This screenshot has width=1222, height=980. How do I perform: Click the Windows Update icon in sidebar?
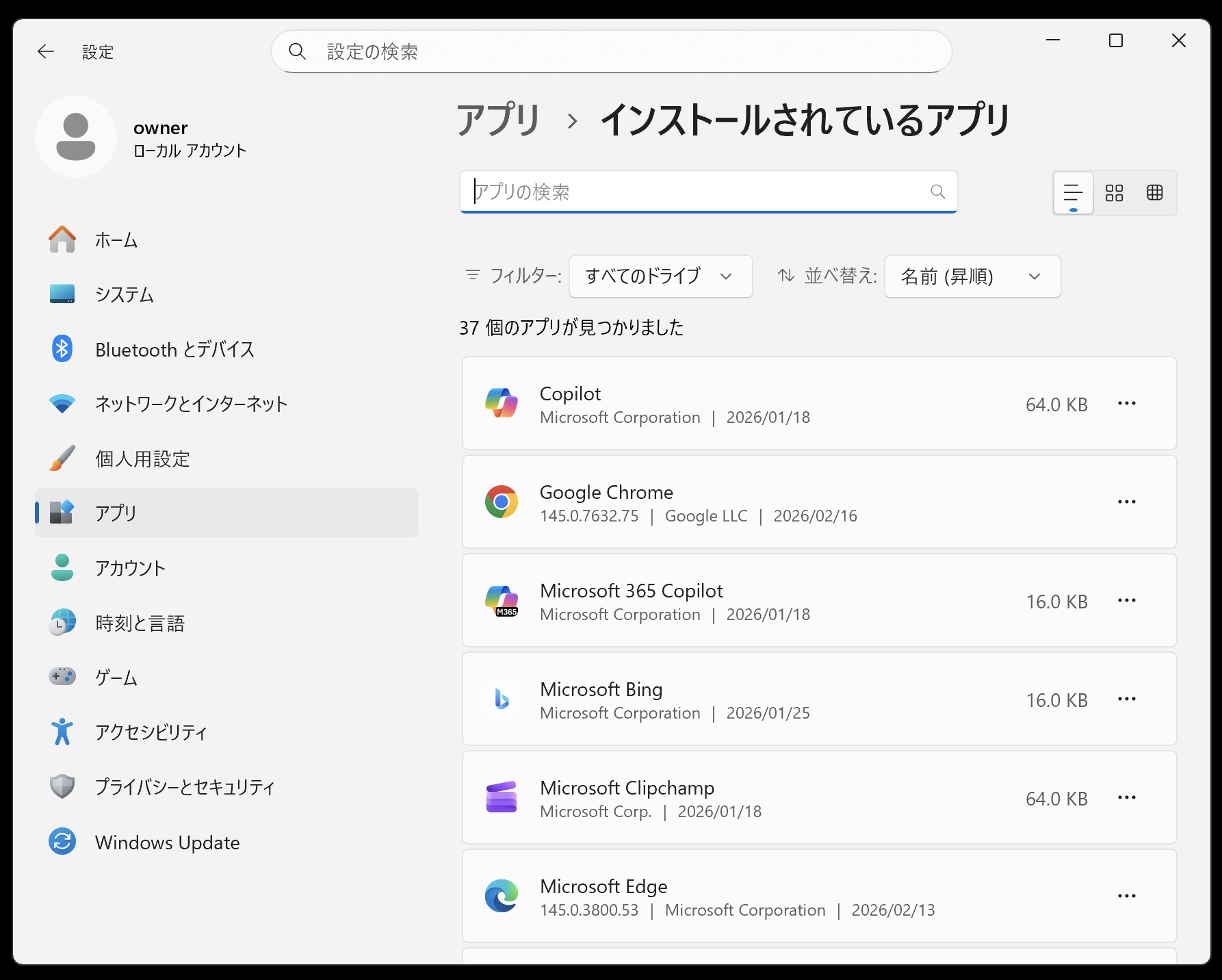(x=62, y=842)
